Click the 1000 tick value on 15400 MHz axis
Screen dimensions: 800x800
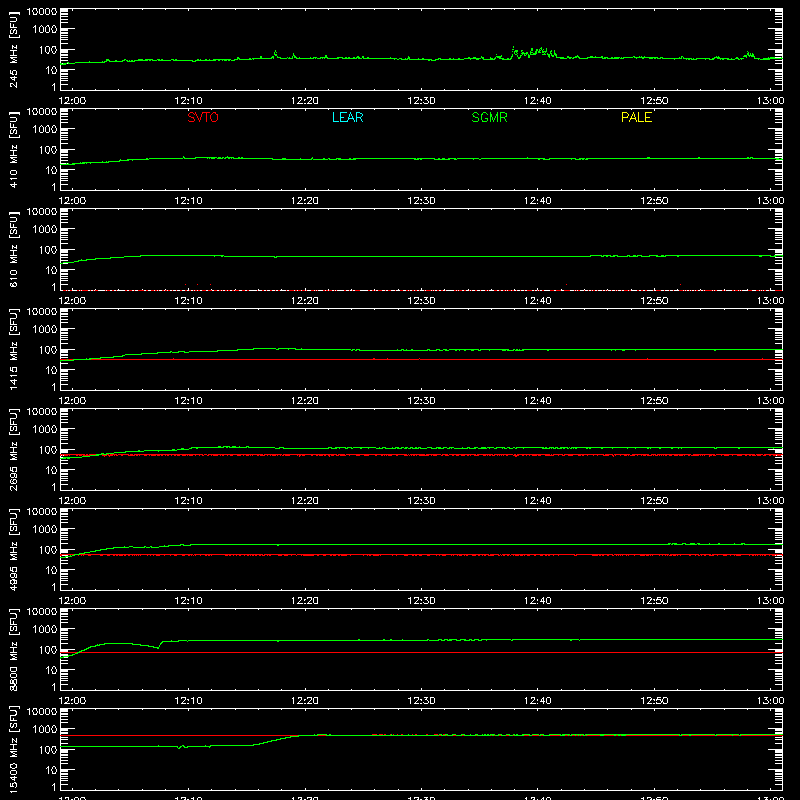coord(45,730)
